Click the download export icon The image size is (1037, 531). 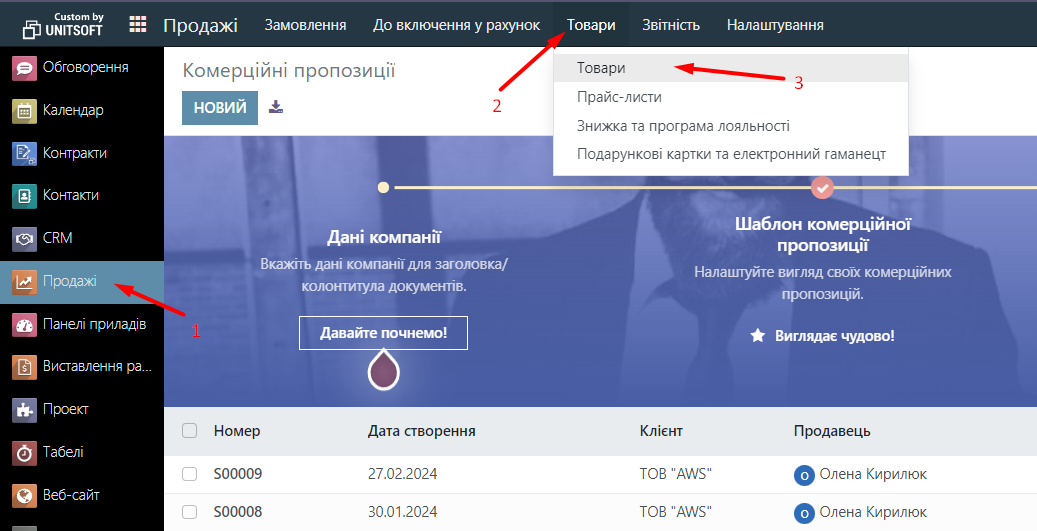pos(276,107)
